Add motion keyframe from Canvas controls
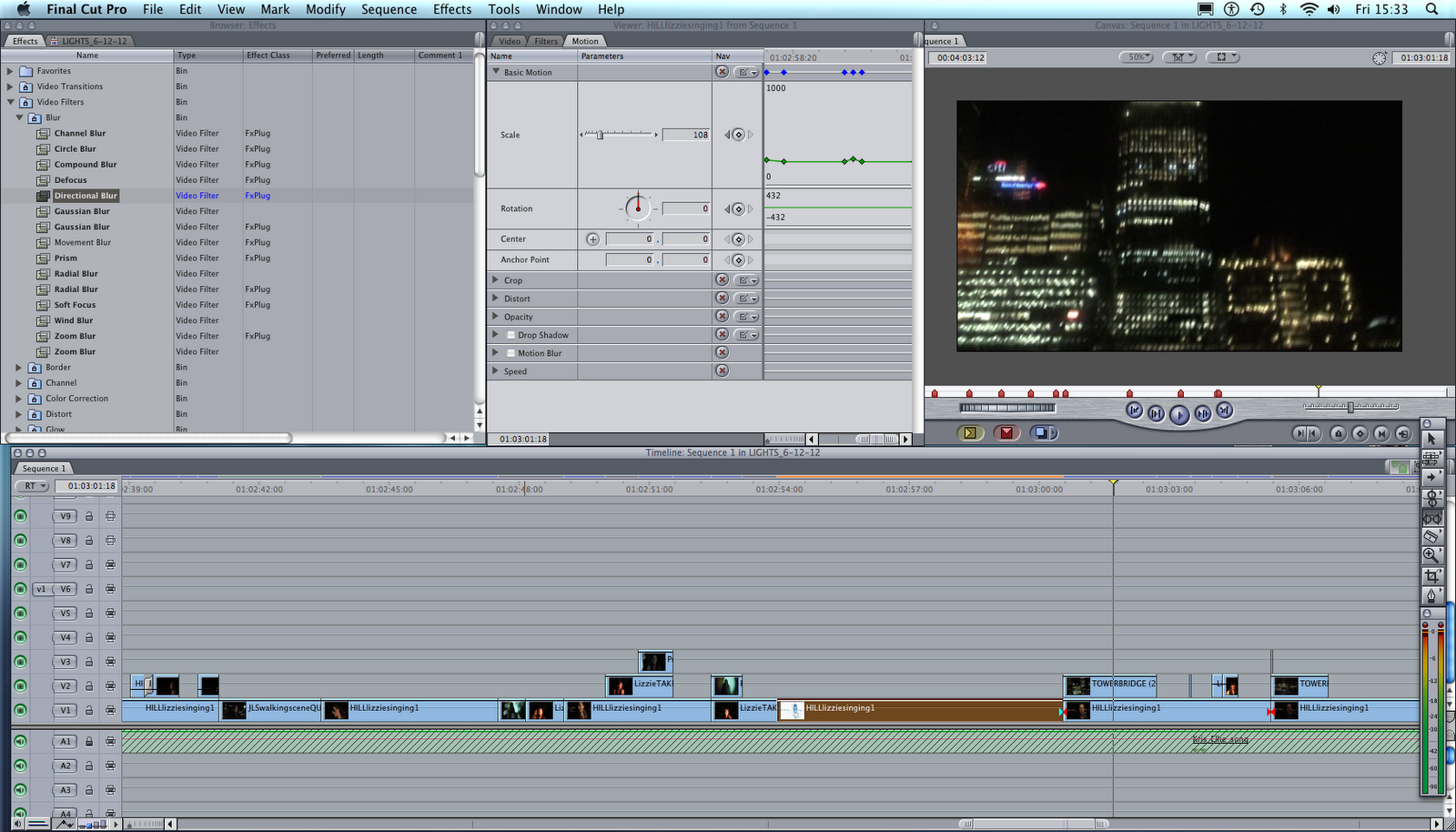1456x832 pixels. click(1360, 434)
